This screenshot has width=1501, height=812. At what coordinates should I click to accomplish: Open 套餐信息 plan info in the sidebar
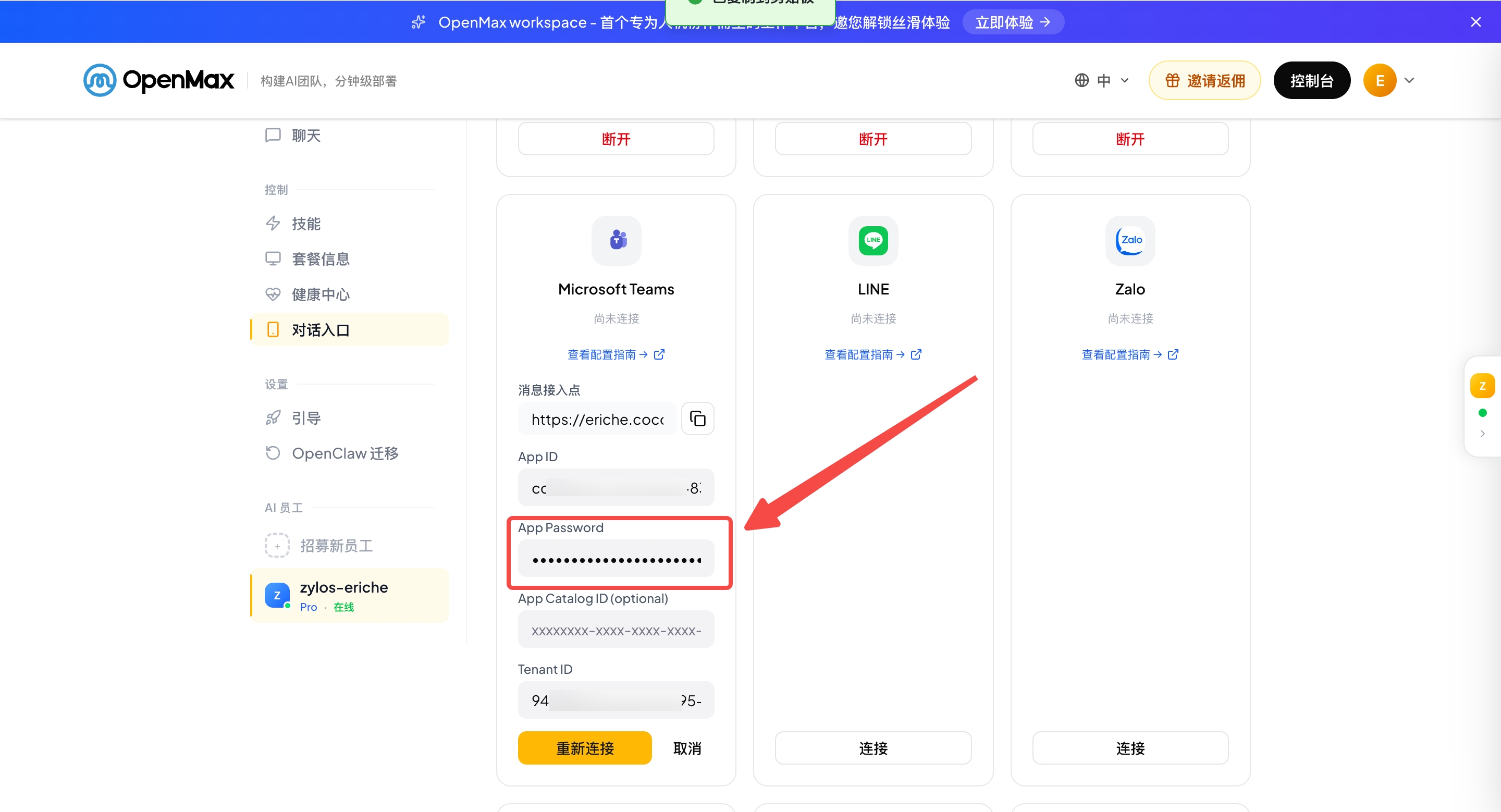[x=350, y=259]
